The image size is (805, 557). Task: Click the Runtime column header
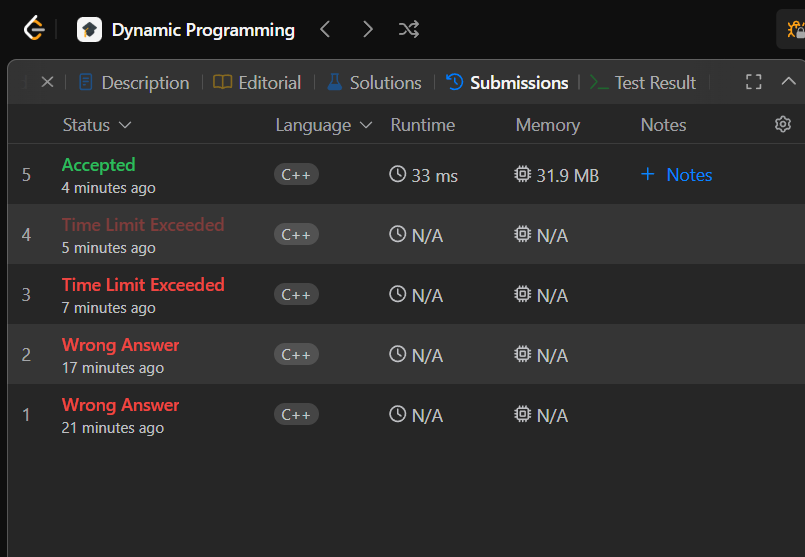423,125
